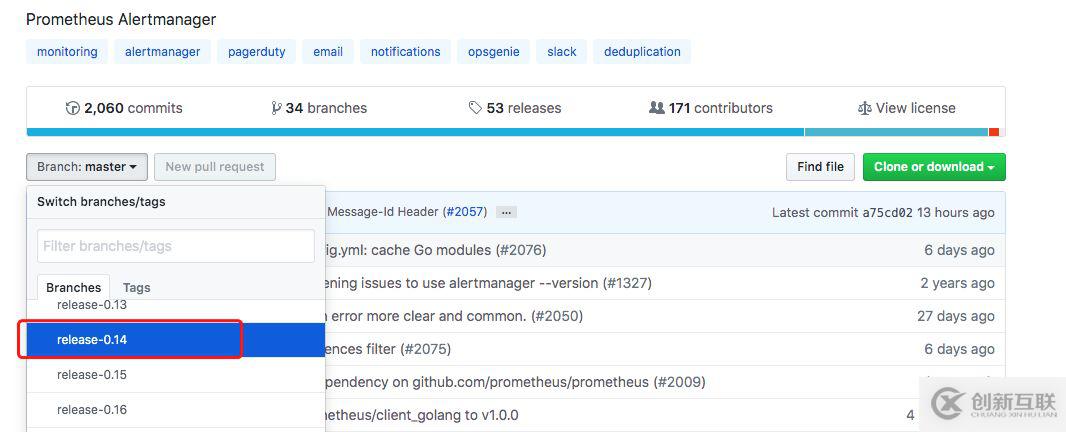Click the language breakdown color bar

(x=516, y=132)
